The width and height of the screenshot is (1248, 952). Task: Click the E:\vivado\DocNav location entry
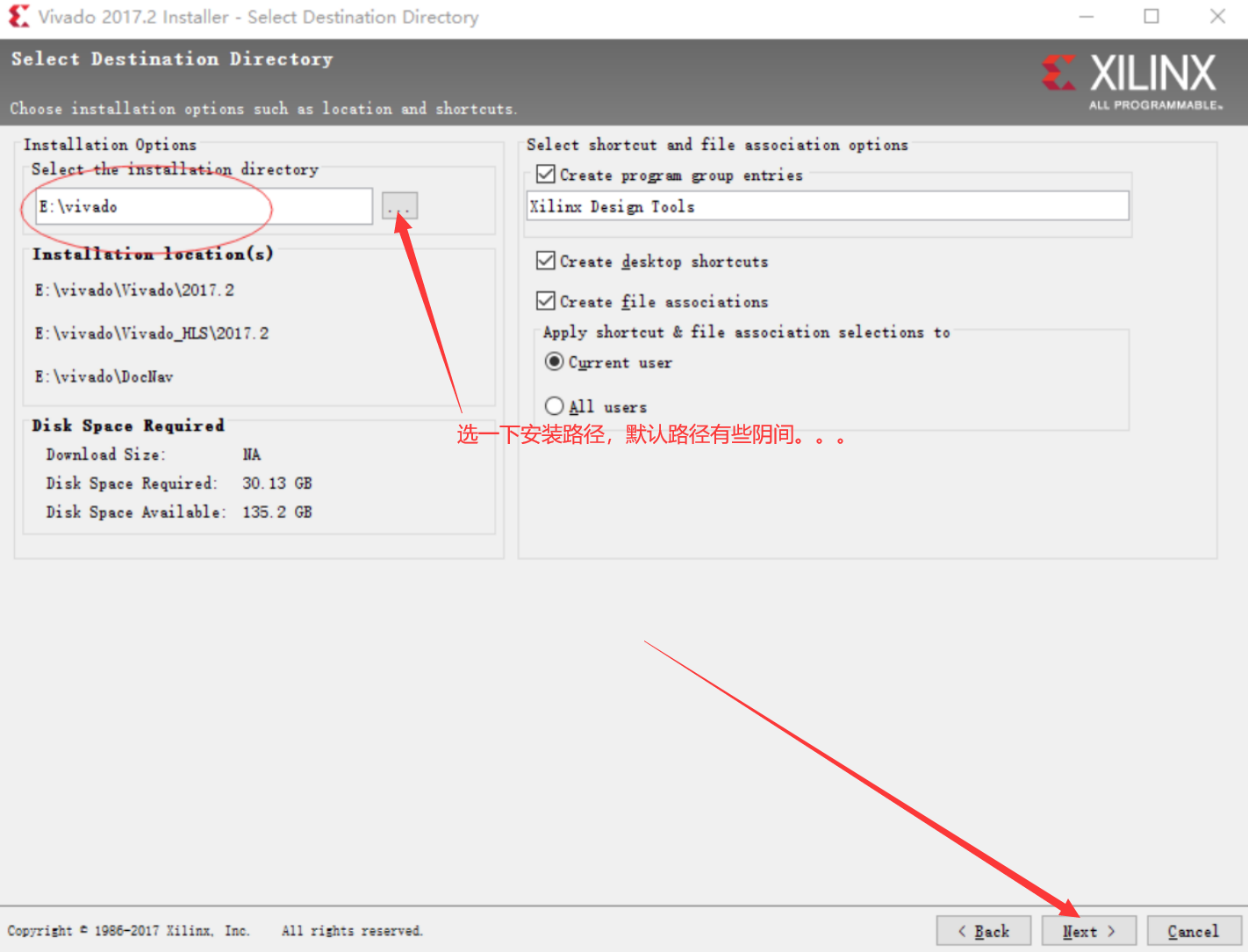(104, 376)
